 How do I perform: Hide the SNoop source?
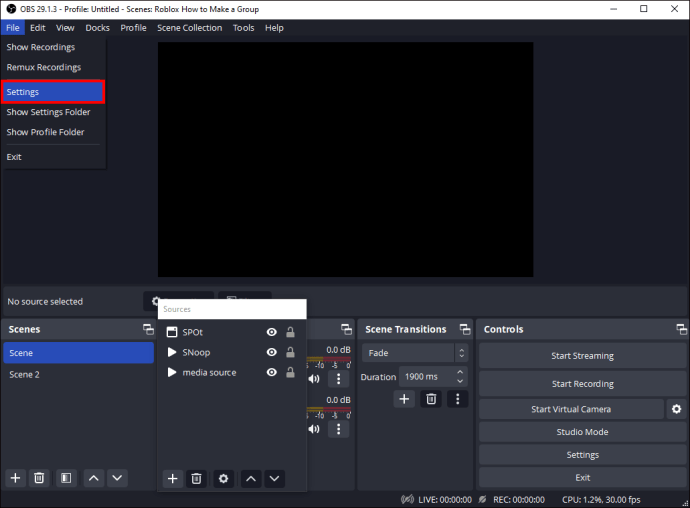272,352
